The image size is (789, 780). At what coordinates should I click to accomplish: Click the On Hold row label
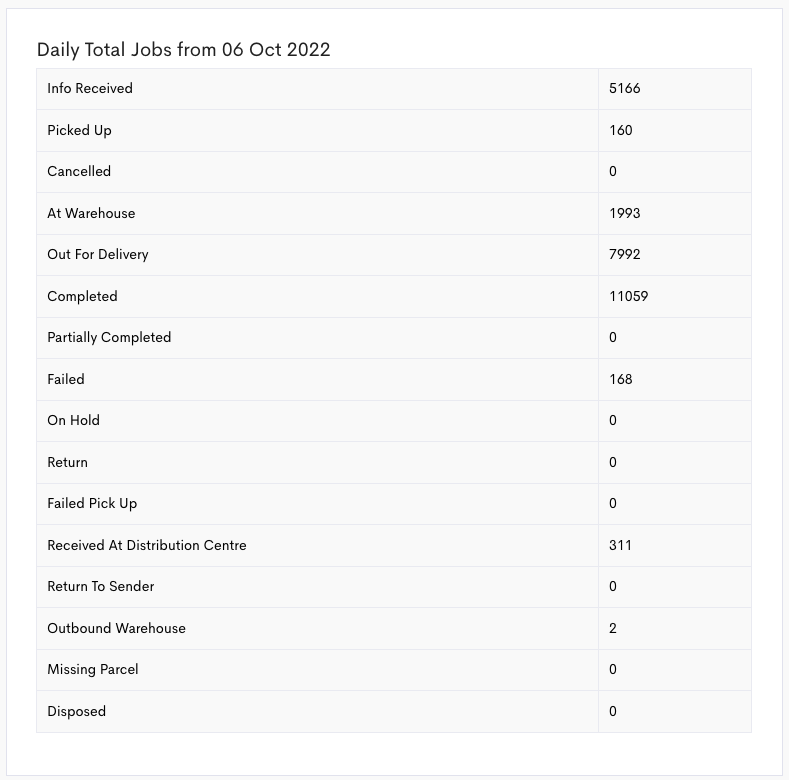(73, 420)
